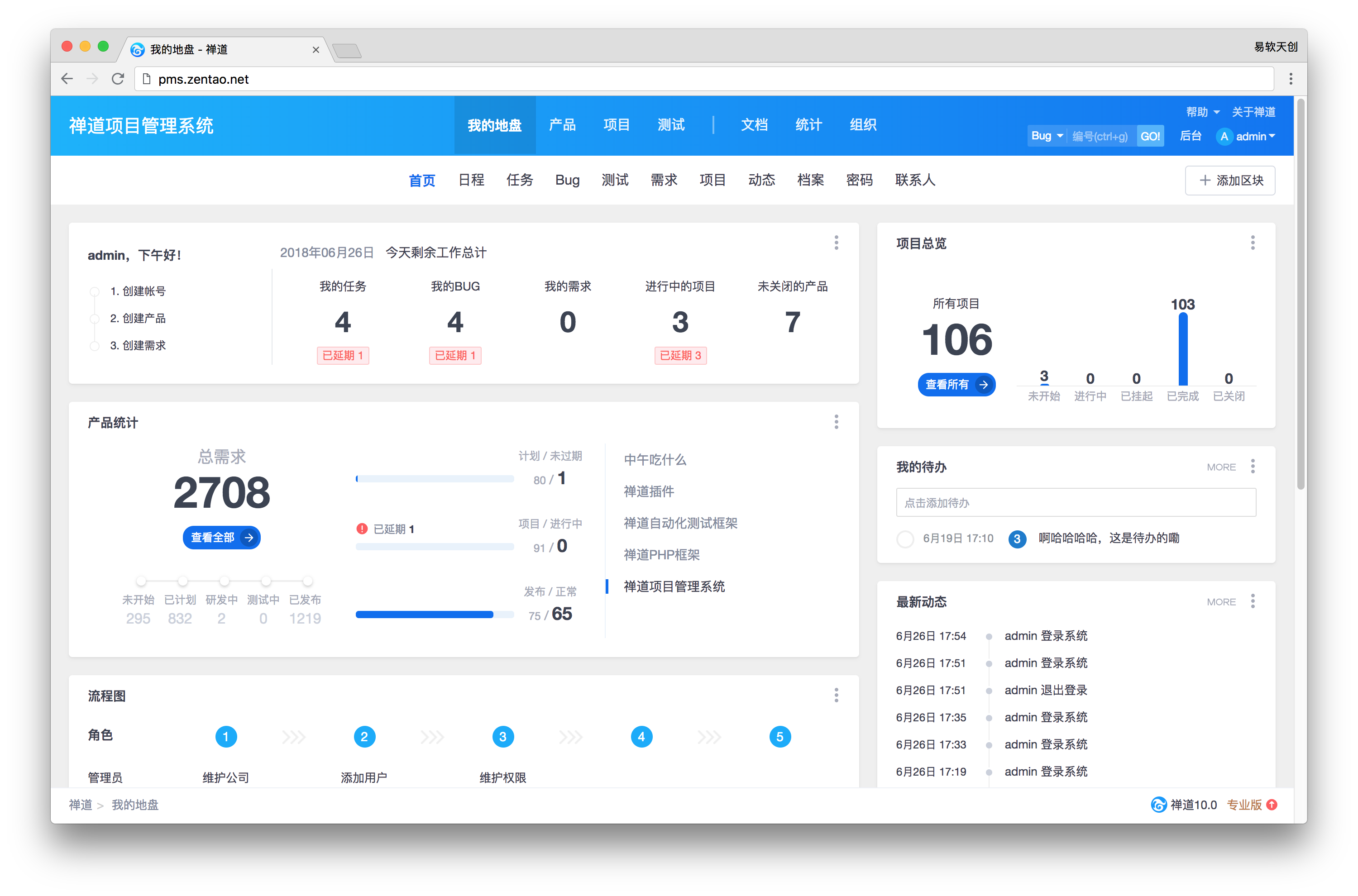Switch to the 日程 sub-tab

click(x=471, y=180)
